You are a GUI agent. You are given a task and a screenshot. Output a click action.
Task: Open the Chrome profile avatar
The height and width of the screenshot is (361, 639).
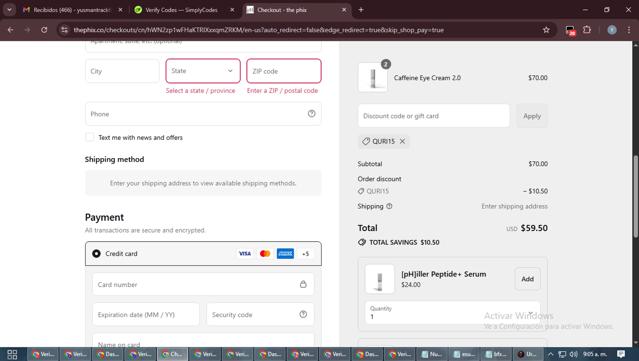[612, 30]
